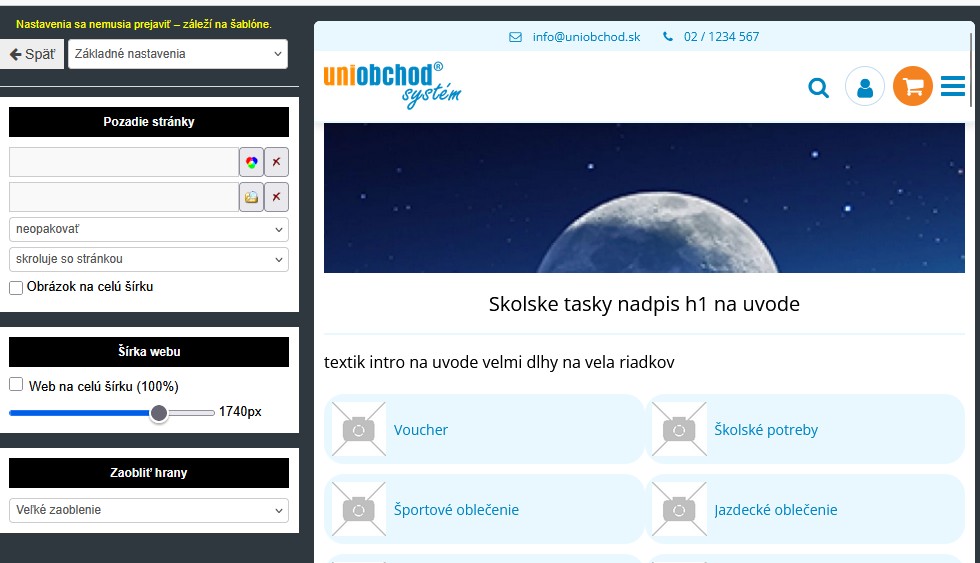Image resolution: width=980 pixels, height=563 pixels.
Task: Browse for a background image file
Action: coord(251,197)
